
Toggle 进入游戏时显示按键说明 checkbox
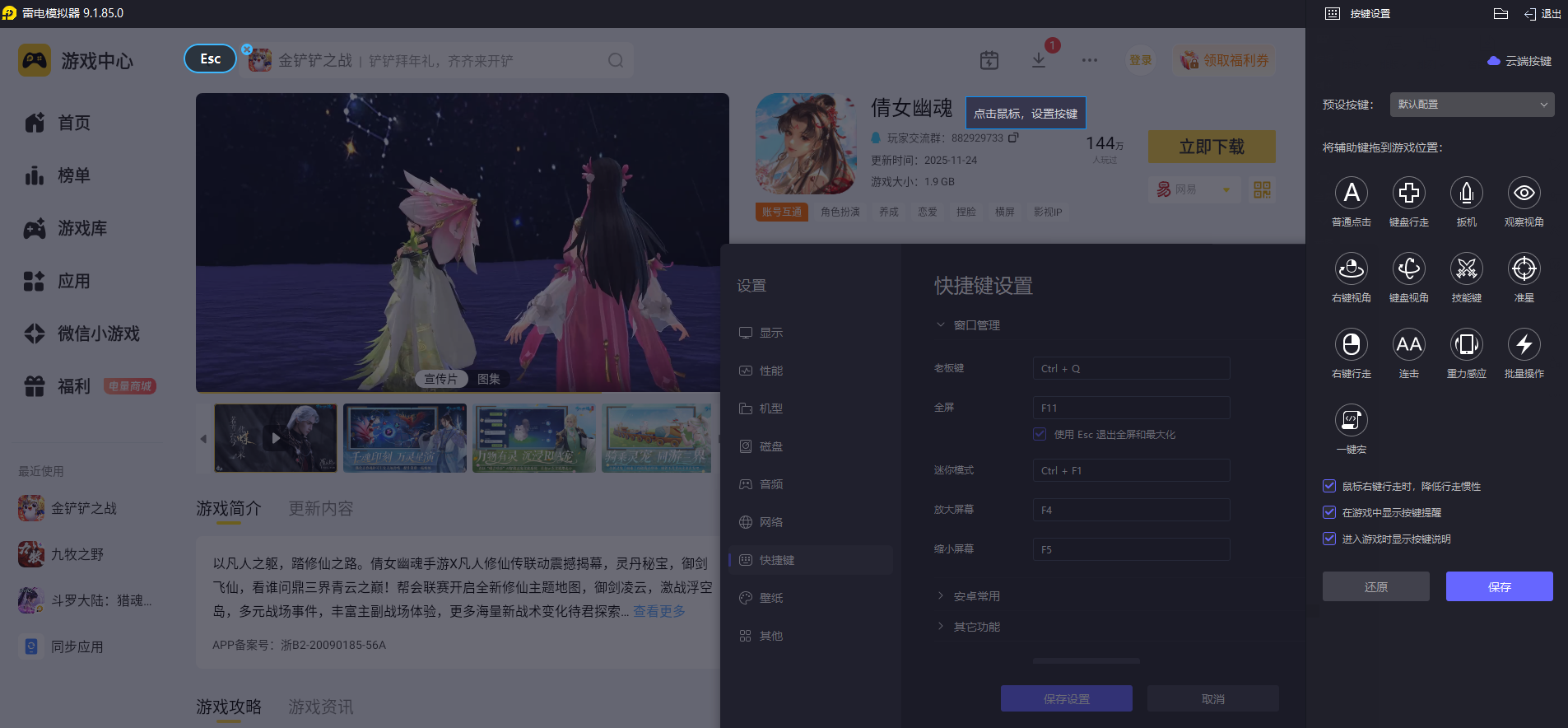(x=1328, y=539)
